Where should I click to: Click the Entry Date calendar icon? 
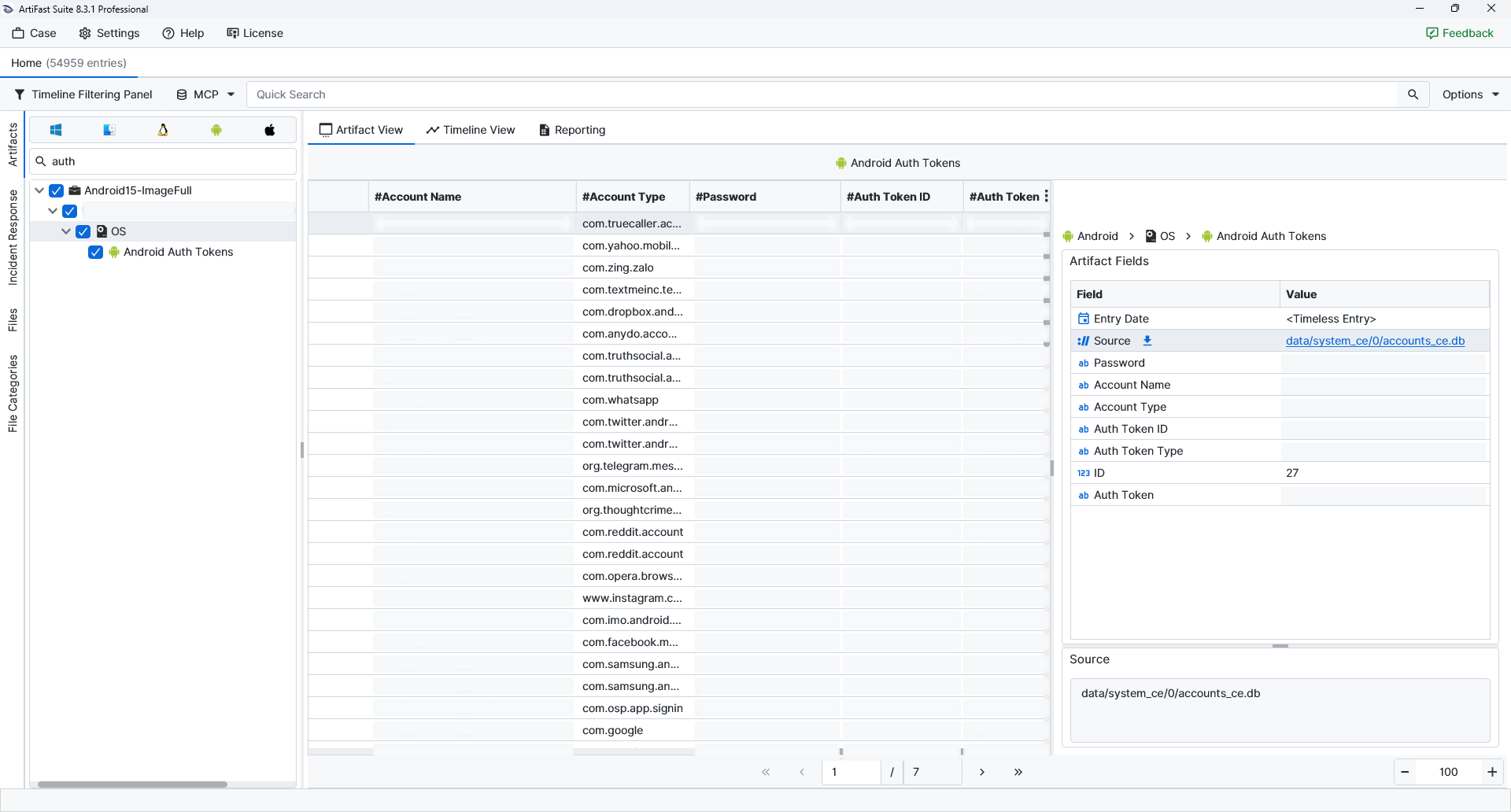coord(1084,319)
